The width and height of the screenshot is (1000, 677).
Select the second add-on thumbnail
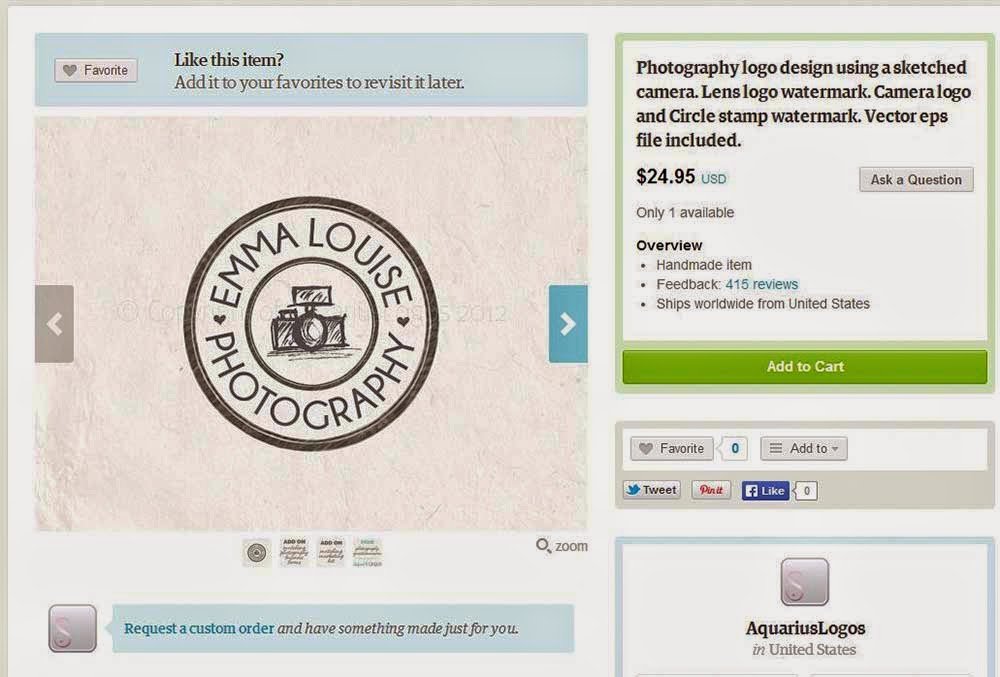(294, 552)
